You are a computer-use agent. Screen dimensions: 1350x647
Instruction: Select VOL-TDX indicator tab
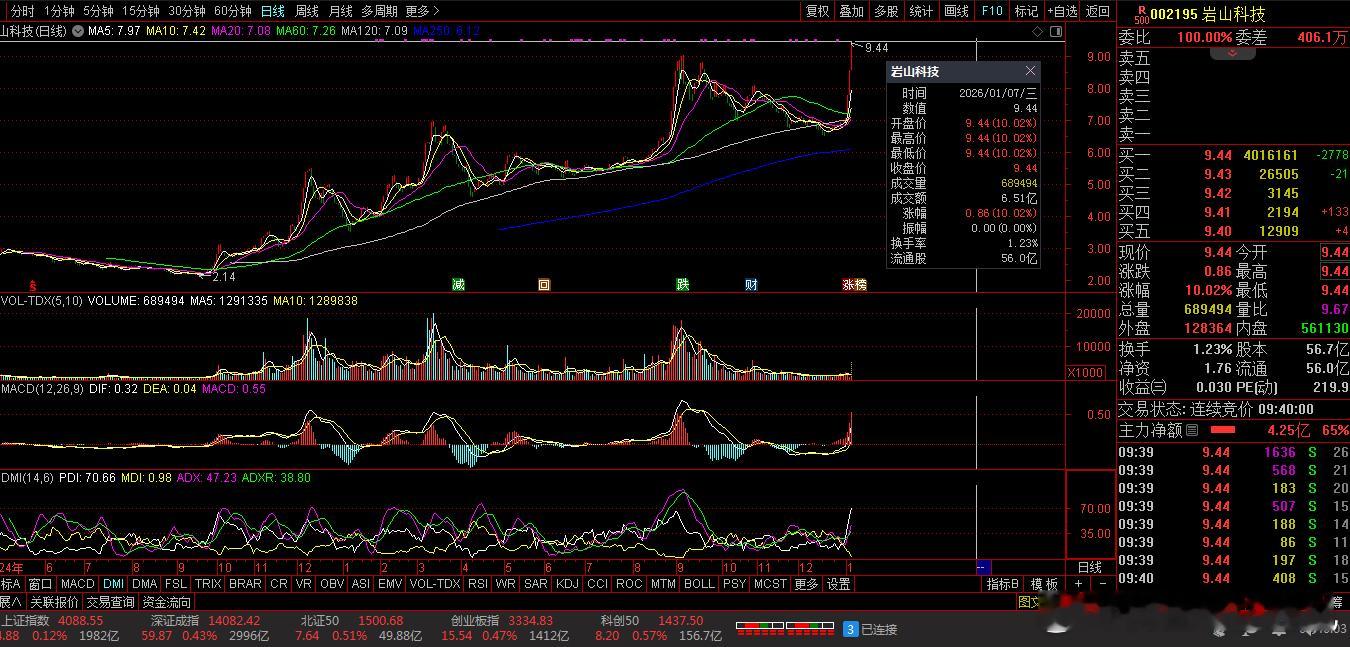[x=435, y=584]
